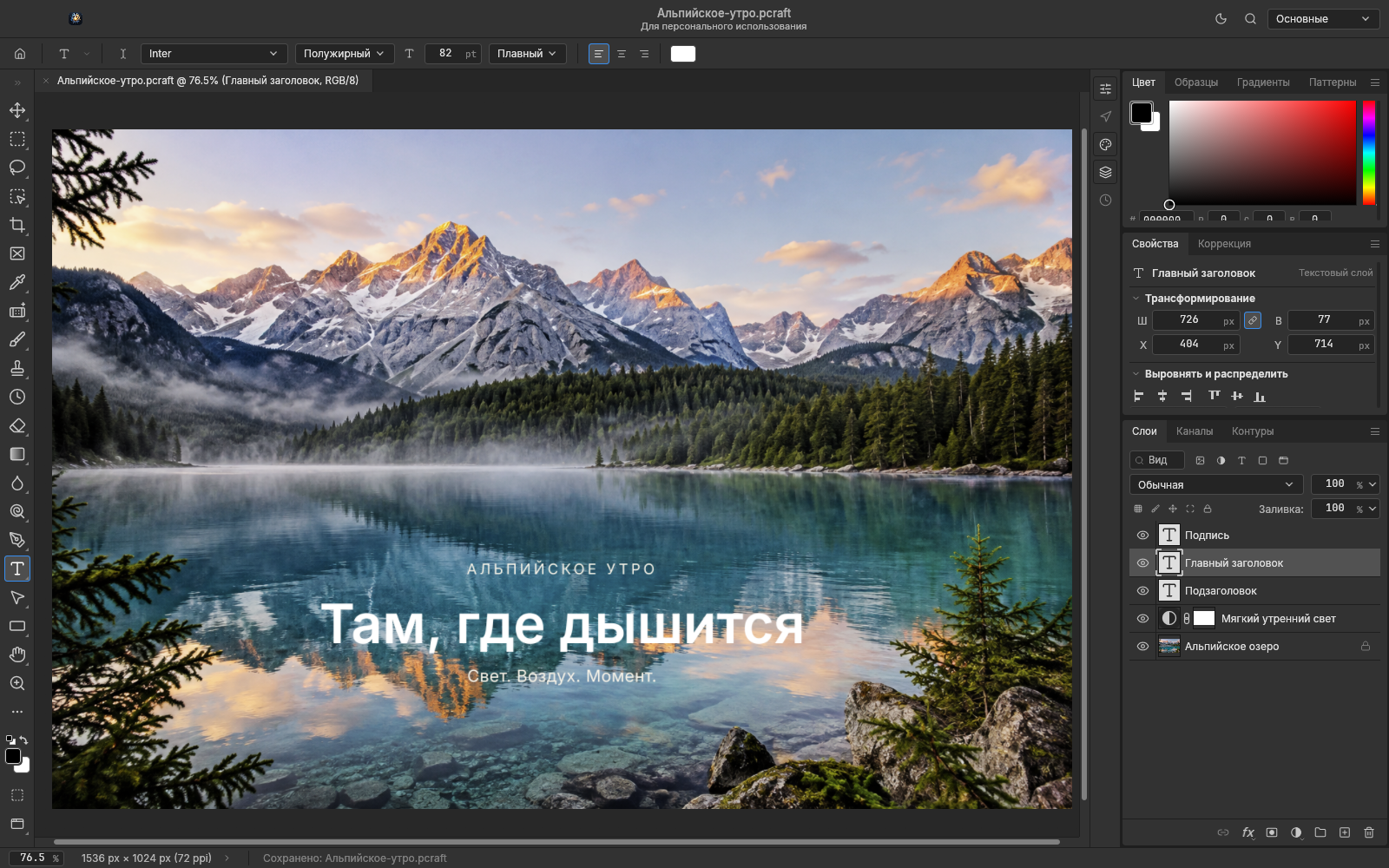Select the Eyedropper tool
1389x868 pixels.
click(x=17, y=282)
